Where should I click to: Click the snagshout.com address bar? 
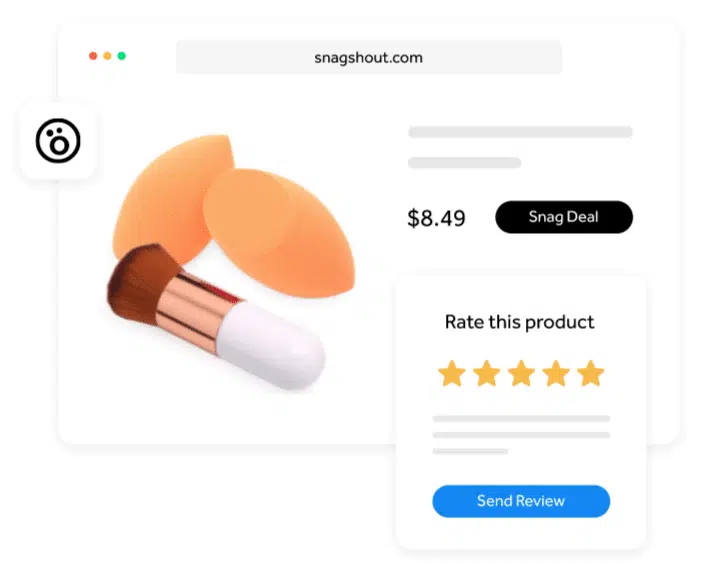[369, 57]
